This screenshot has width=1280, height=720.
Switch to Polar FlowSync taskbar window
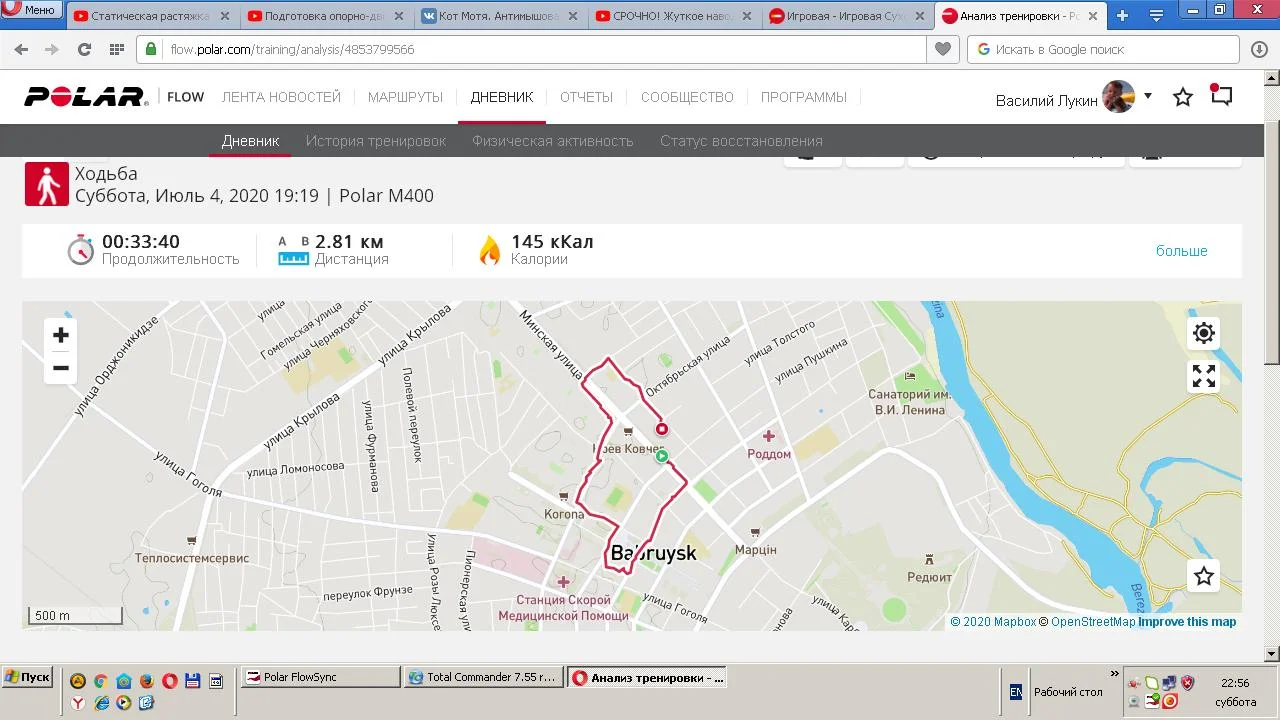pos(322,677)
